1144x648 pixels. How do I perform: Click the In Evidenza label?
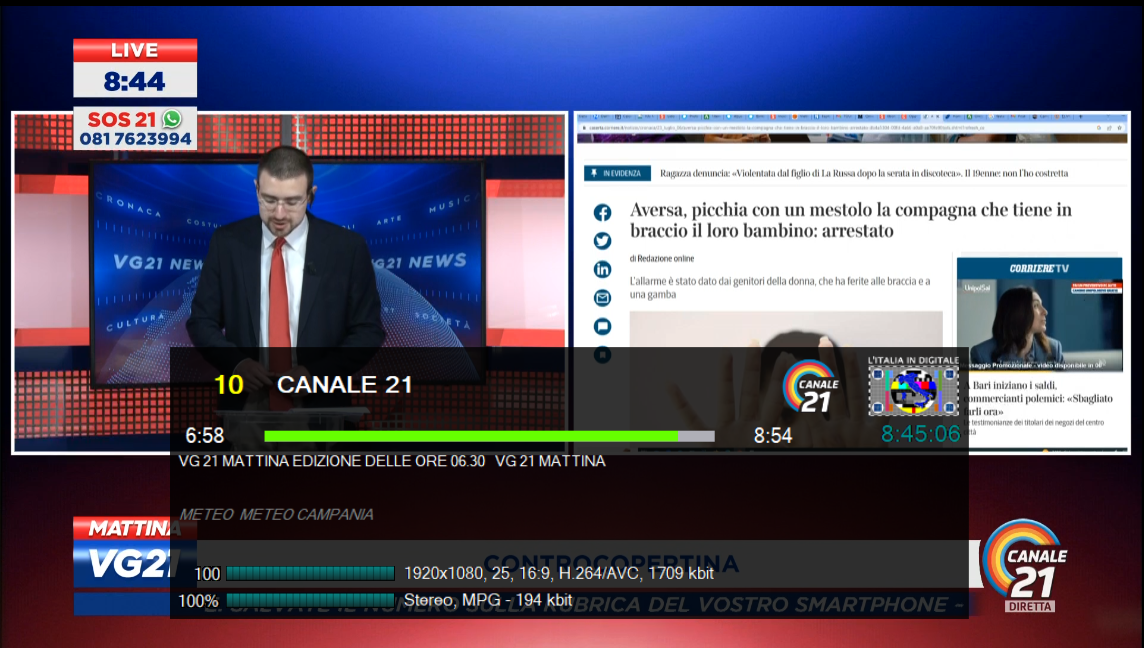(617, 173)
